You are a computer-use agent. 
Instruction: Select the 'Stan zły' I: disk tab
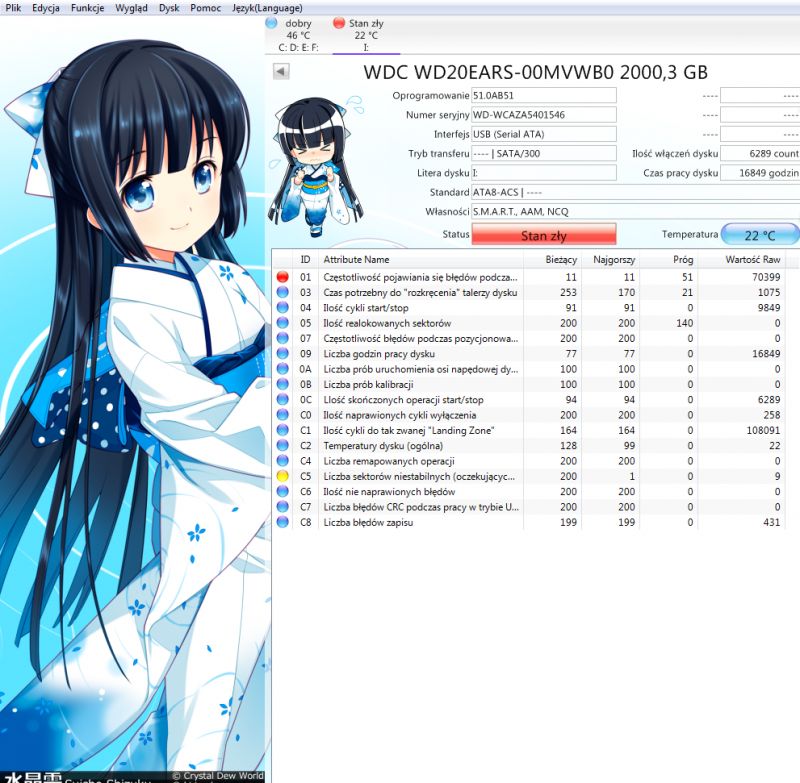366,35
